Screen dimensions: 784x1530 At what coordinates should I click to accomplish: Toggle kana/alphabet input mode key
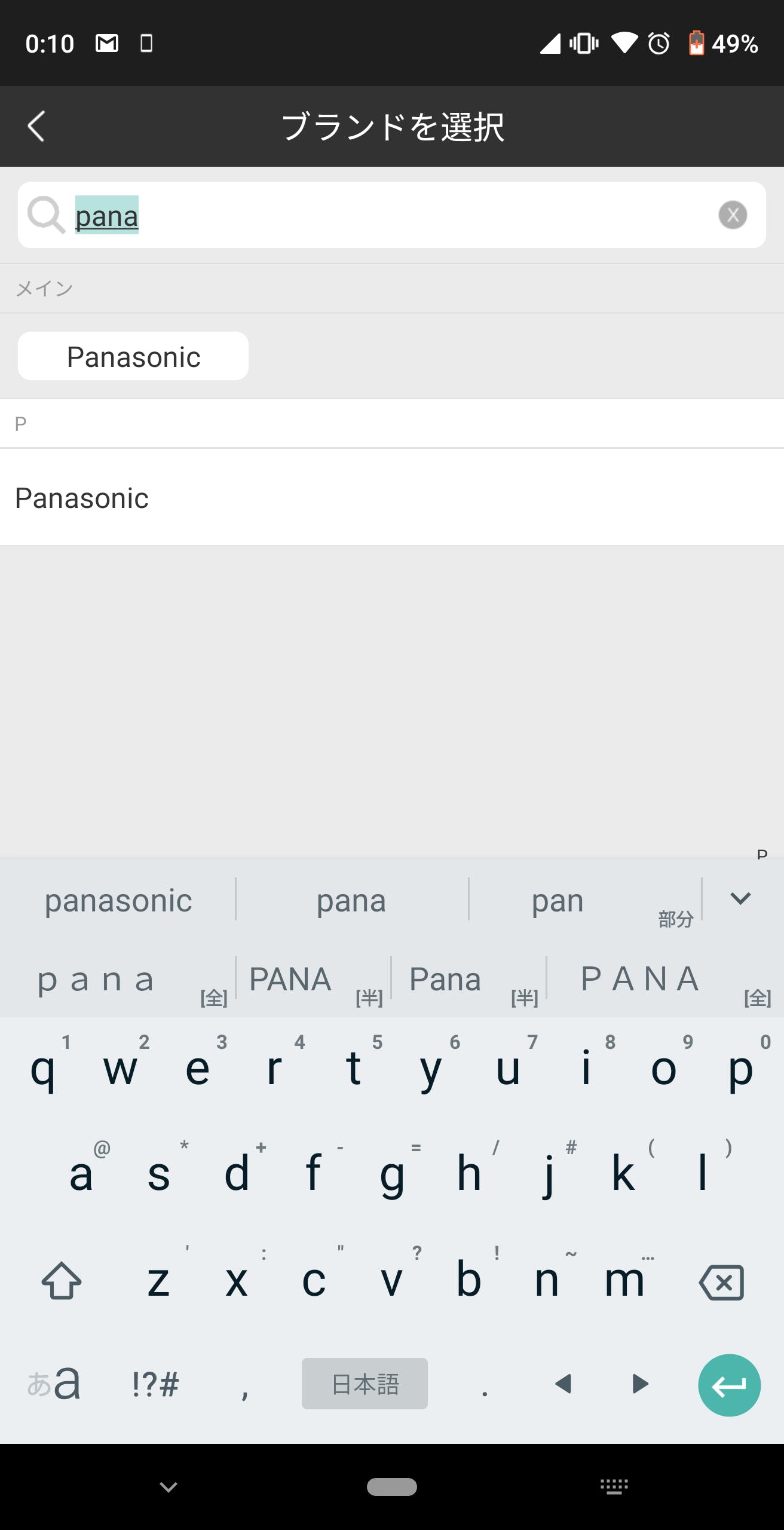click(54, 1384)
